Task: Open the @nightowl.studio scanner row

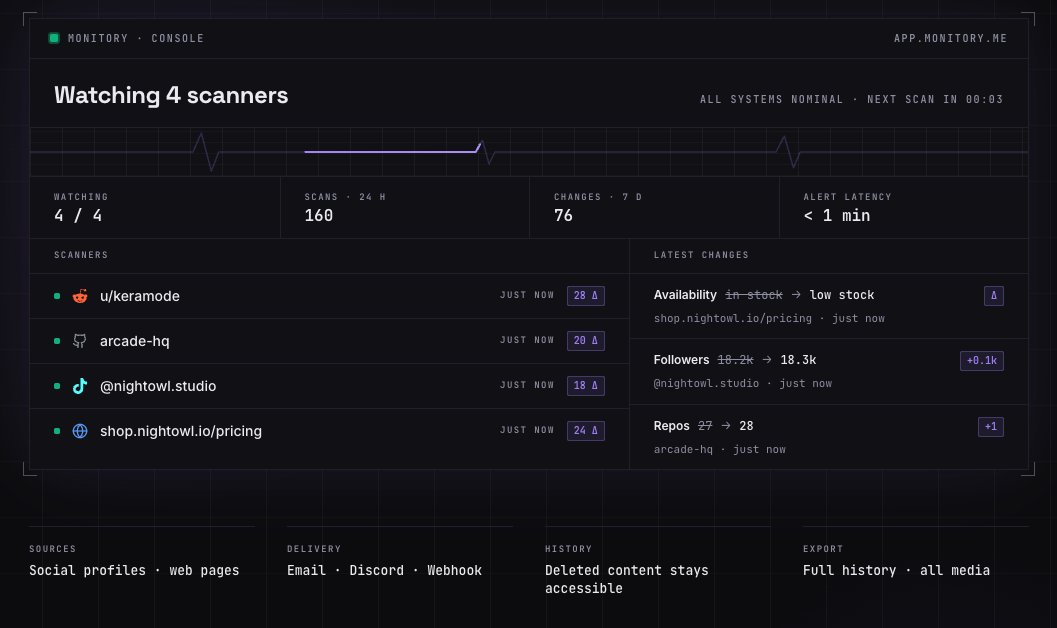Action: 330,386
